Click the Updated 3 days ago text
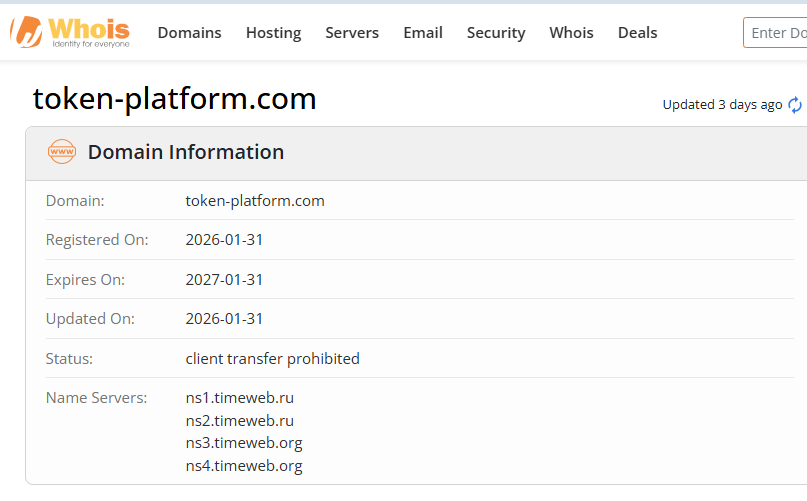 click(x=722, y=105)
